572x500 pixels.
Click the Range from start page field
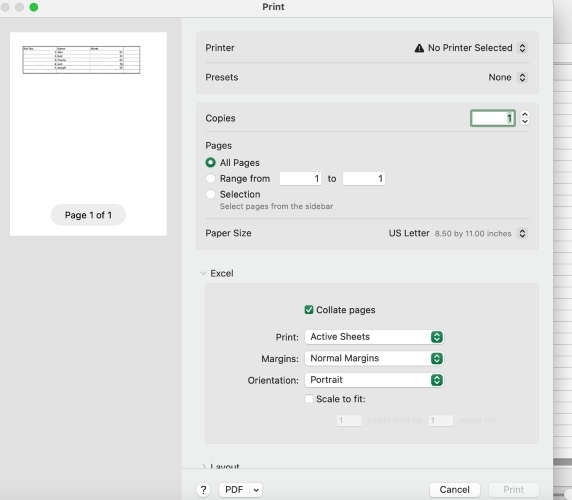coord(300,179)
